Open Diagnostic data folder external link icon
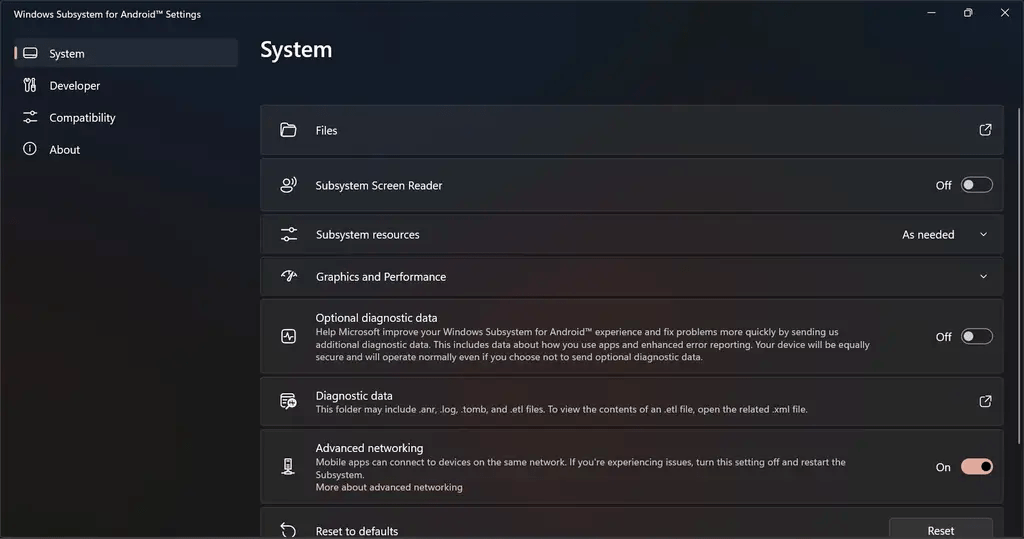1024x539 pixels. 985,401
